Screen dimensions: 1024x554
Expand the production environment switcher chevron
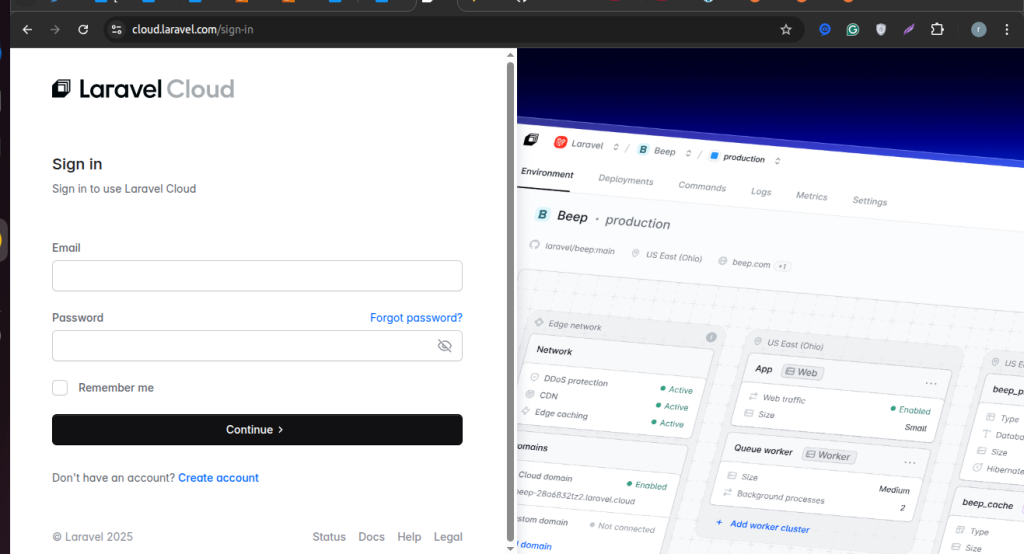click(777, 160)
